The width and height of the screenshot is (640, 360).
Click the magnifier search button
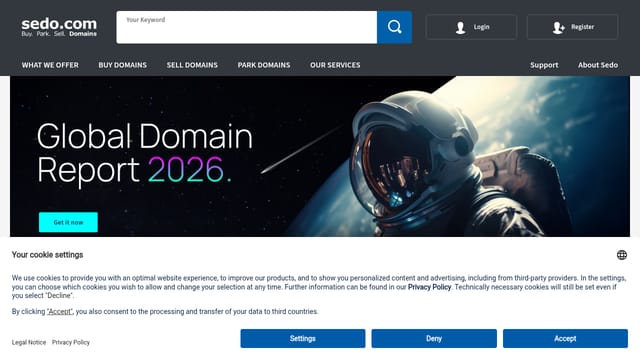(394, 27)
